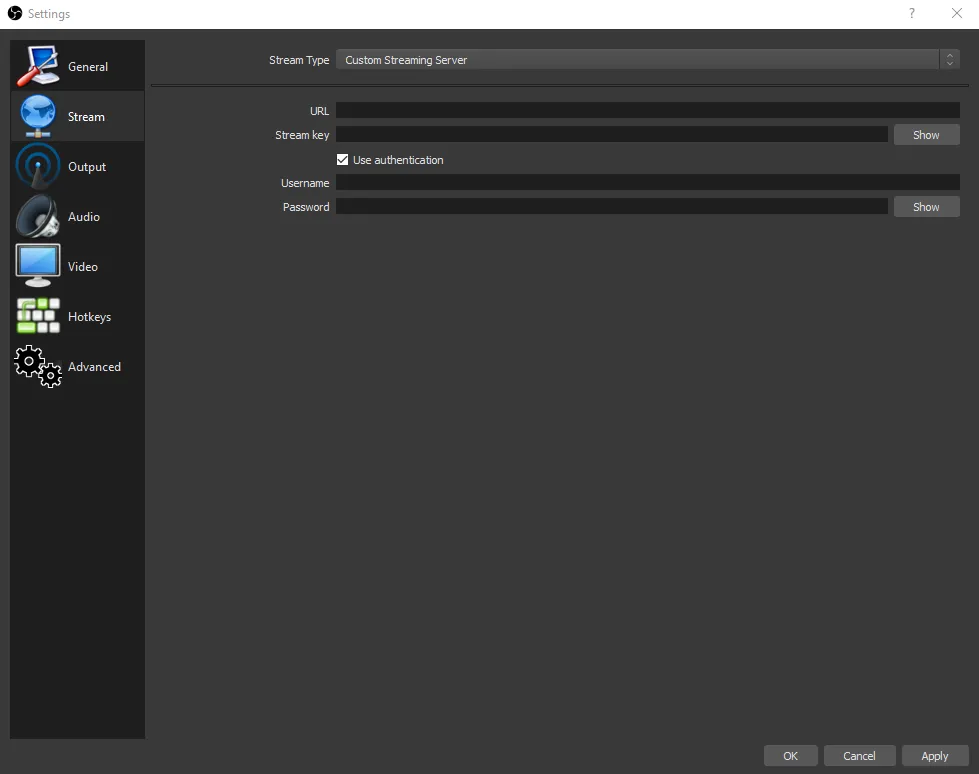Focus the Password input field
979x774 pixels.
click(x=612, y=207)
